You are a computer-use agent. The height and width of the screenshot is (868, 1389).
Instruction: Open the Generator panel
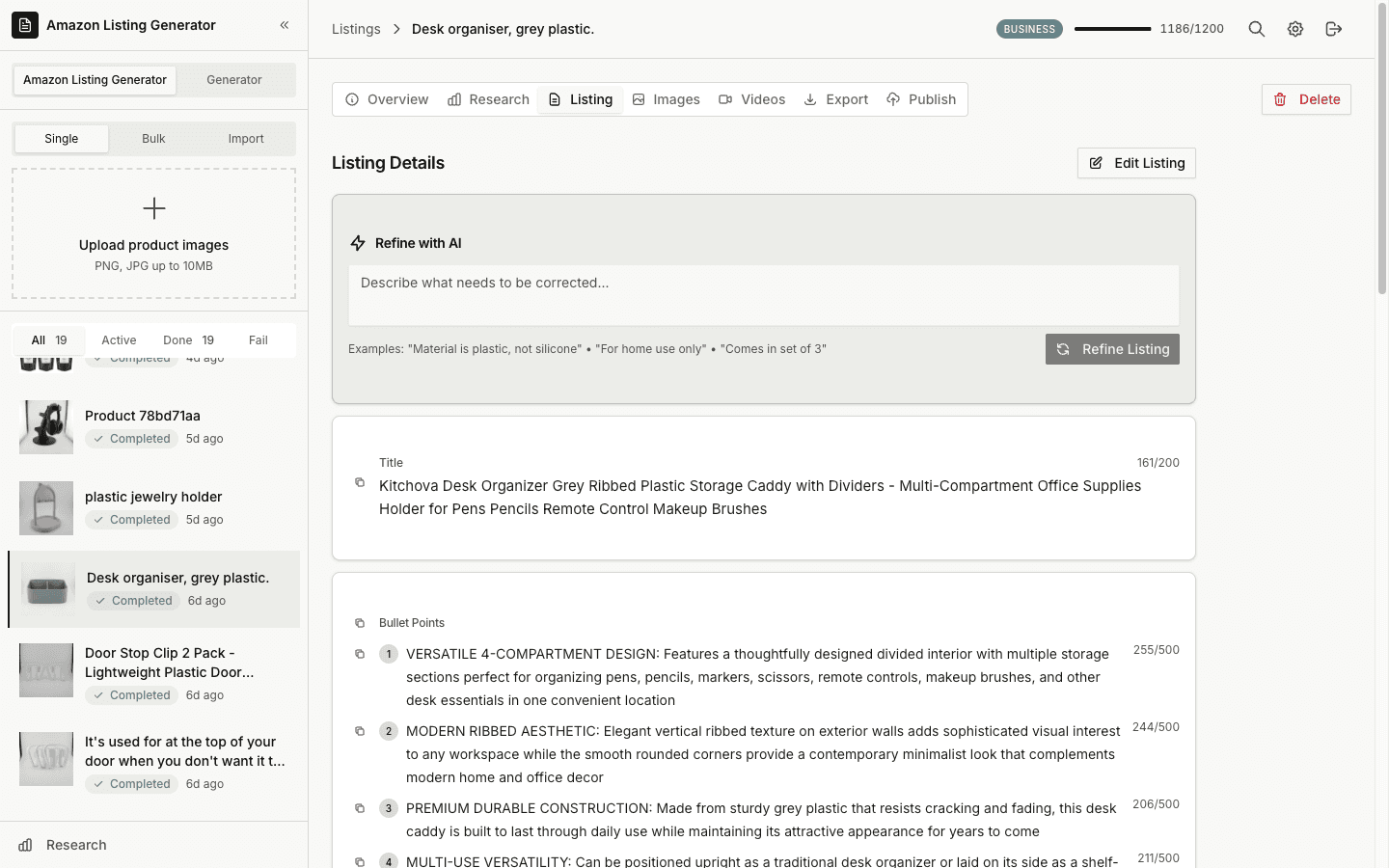[x=234, y=80]
